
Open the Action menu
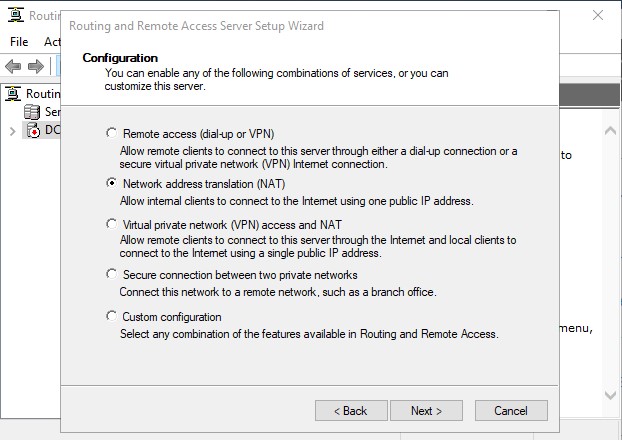(x=52, y=42)
